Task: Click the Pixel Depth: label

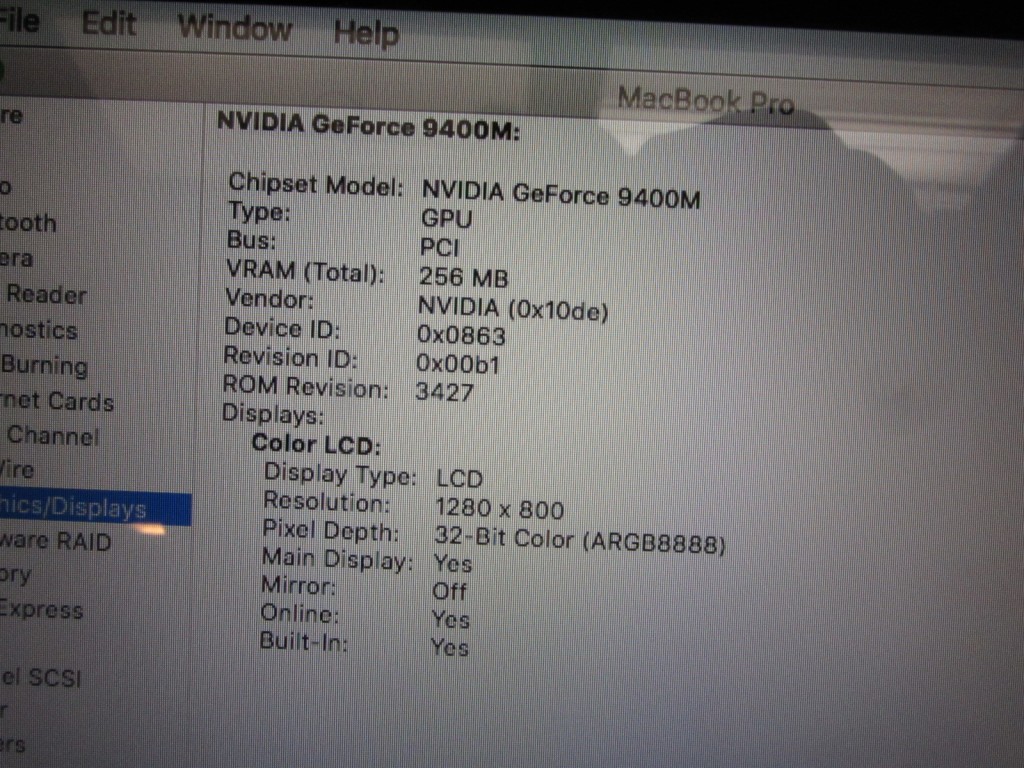Action: tap(330, 530)
